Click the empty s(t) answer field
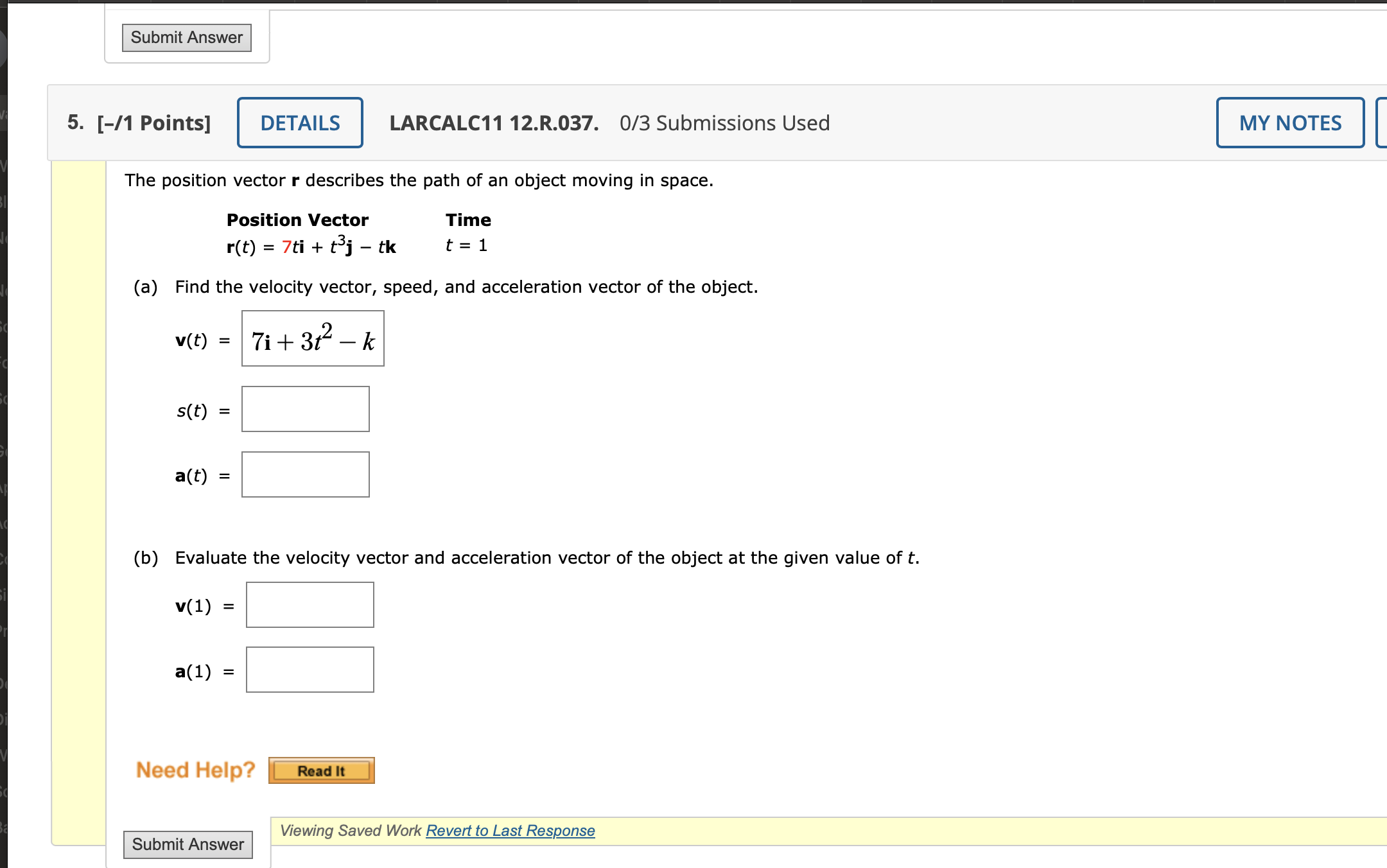The image size is (1387, 868). click(x=306, y=410)
